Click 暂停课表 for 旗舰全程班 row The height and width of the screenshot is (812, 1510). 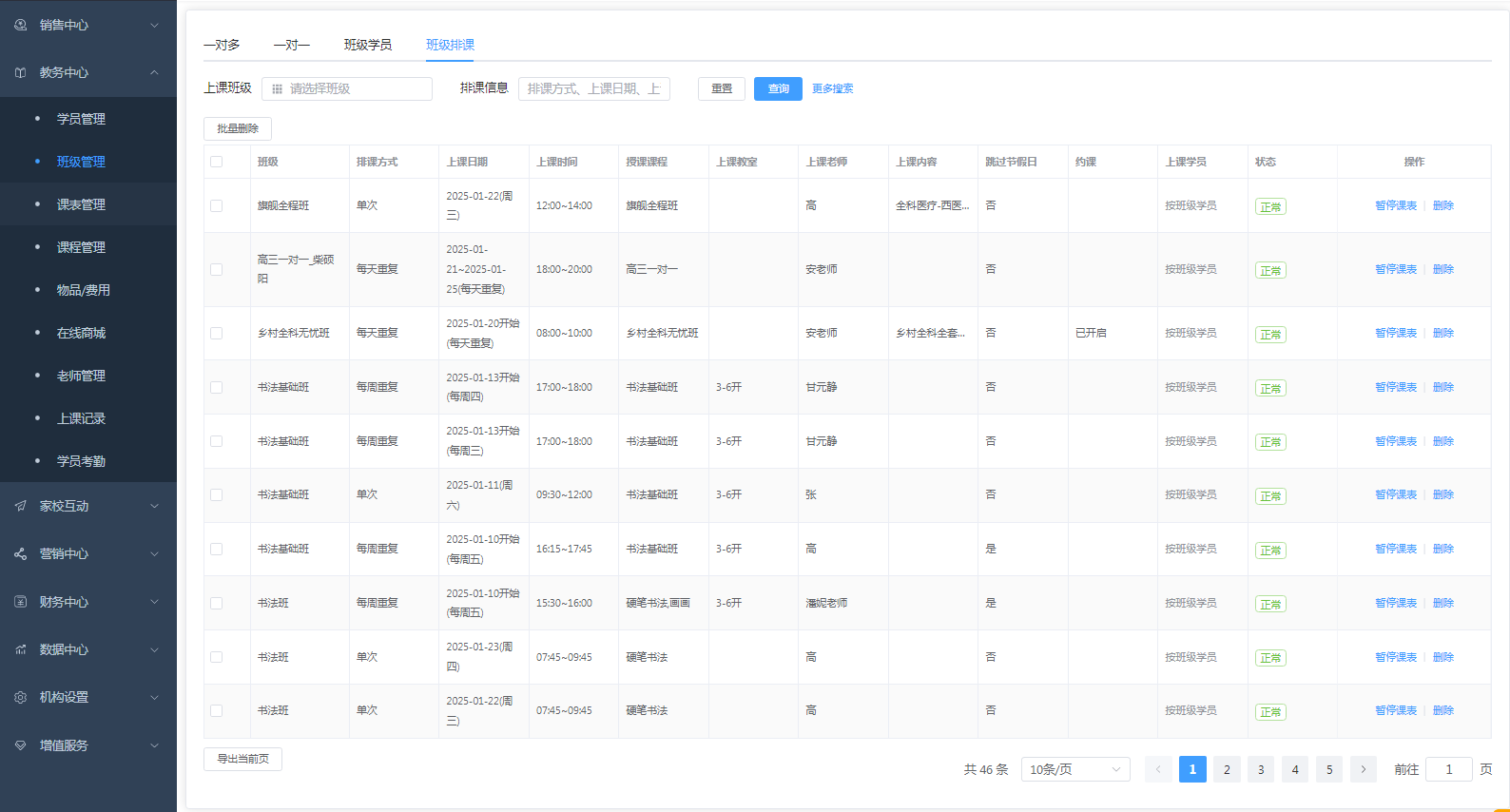coord(1396,205)
